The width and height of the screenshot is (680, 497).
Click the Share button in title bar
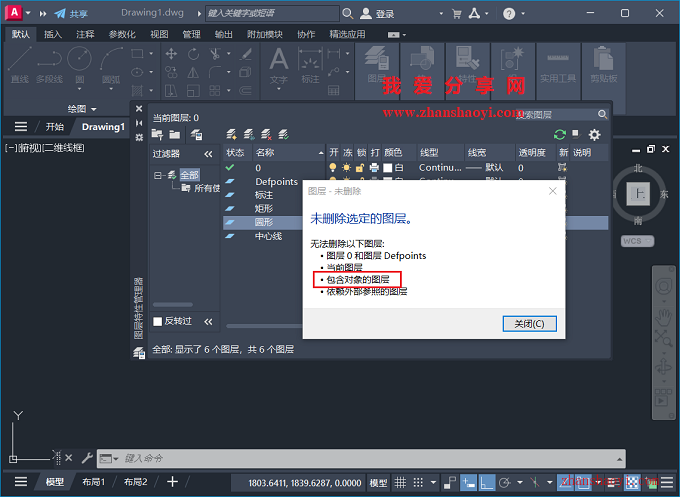click(70, 14)
